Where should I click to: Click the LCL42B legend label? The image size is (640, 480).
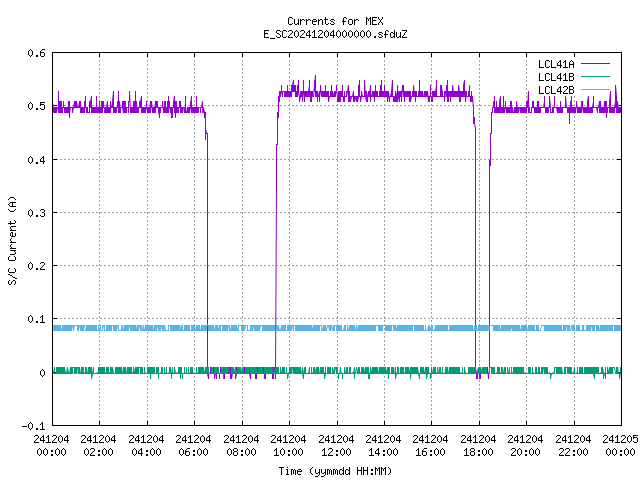556,90
